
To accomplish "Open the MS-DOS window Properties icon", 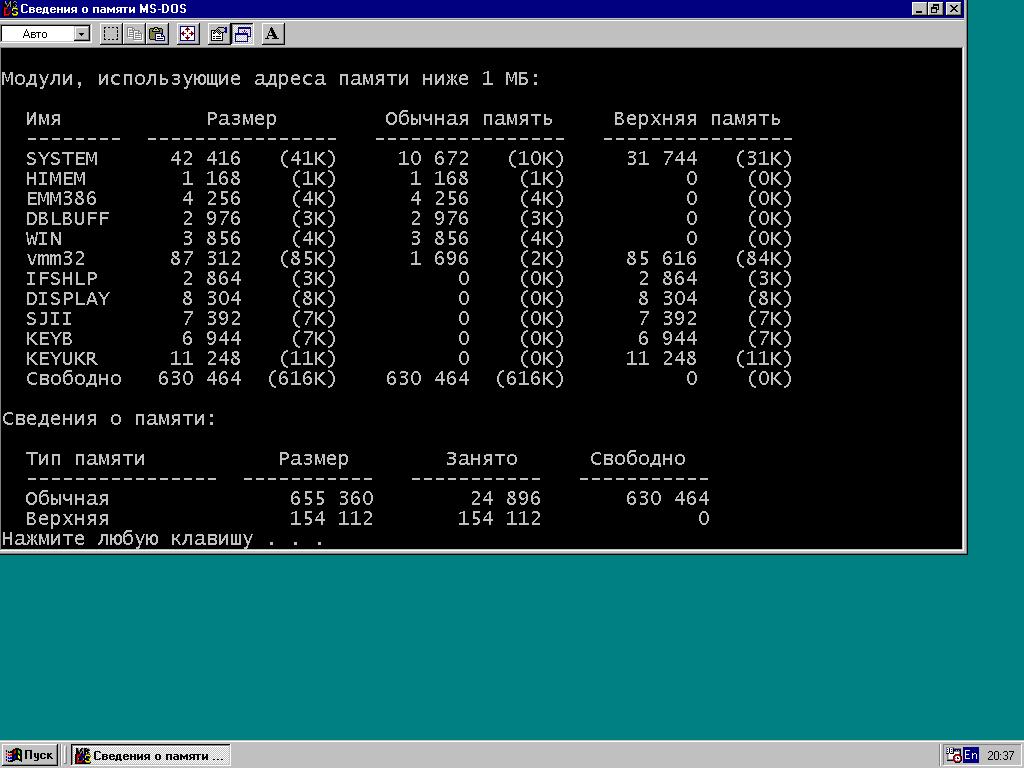I will [x=218, y=34].
